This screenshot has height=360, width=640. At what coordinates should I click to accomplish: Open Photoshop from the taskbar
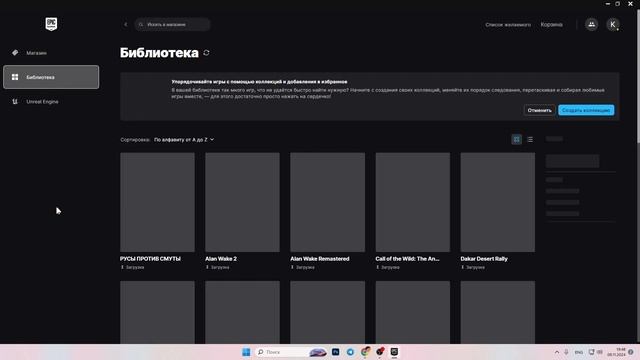coord(336,352)
